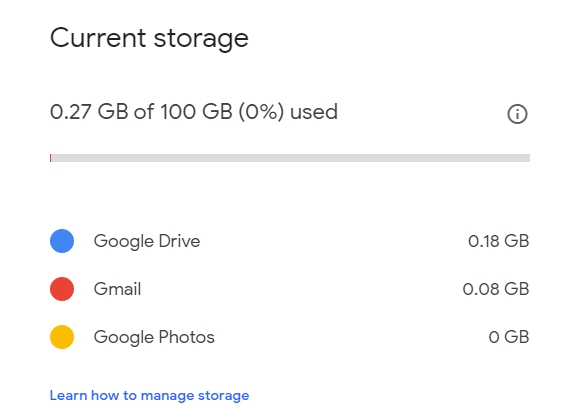Select the Google Drive label
Viewport: 587px width, 408px height.
(x=147, y=241)
